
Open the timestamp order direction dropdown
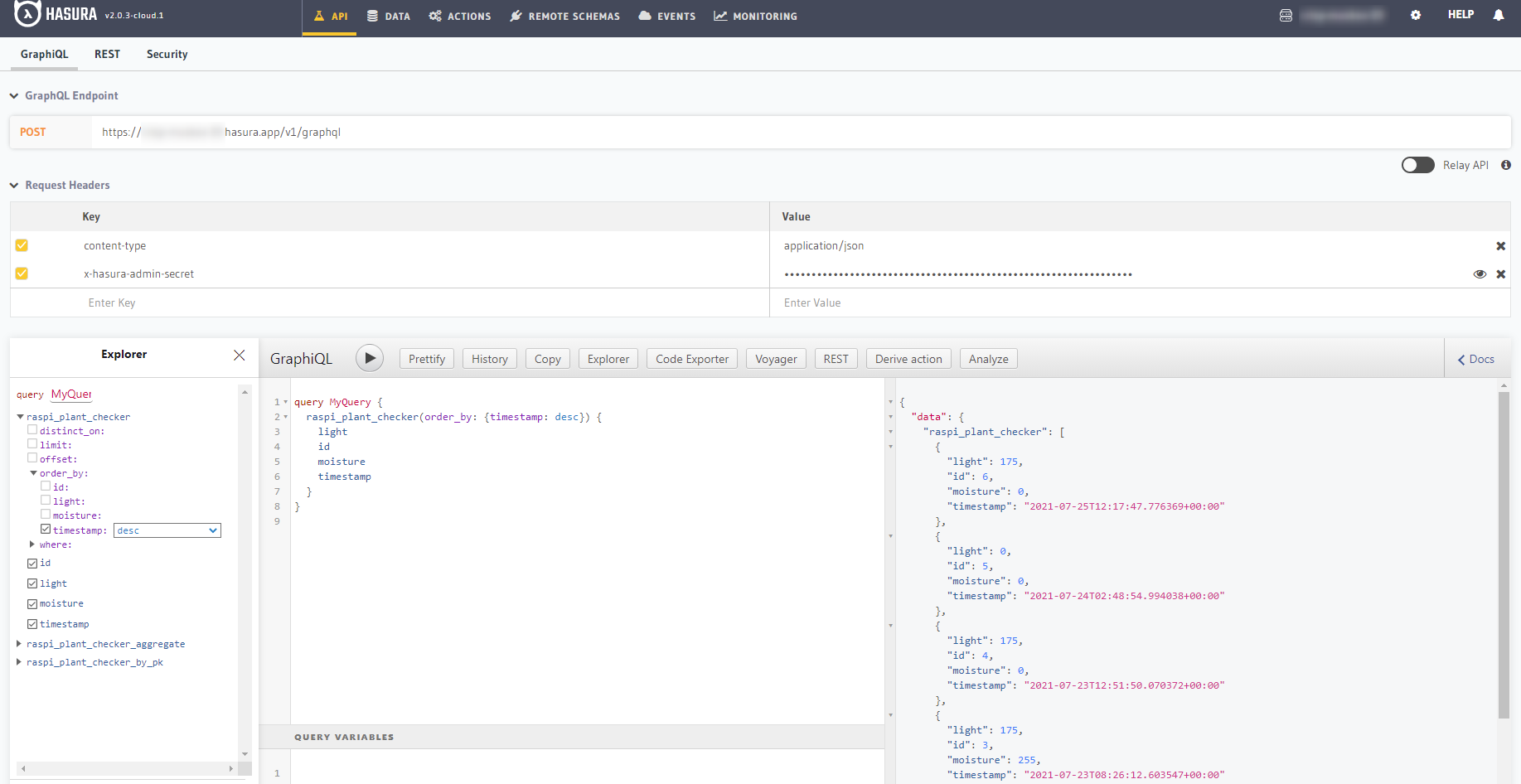[x=167, y=530]
